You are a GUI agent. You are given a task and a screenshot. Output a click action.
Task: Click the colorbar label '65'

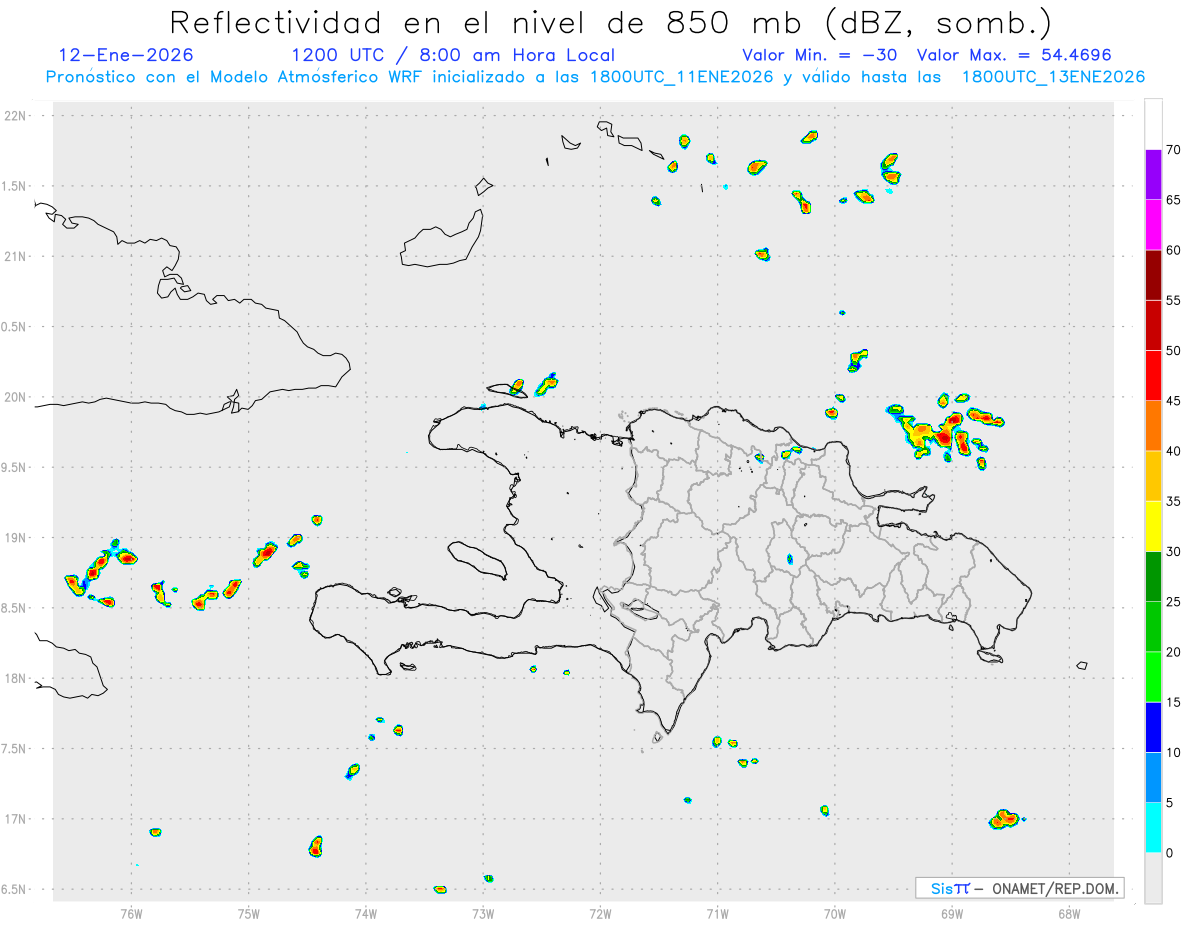(1174, 200)
